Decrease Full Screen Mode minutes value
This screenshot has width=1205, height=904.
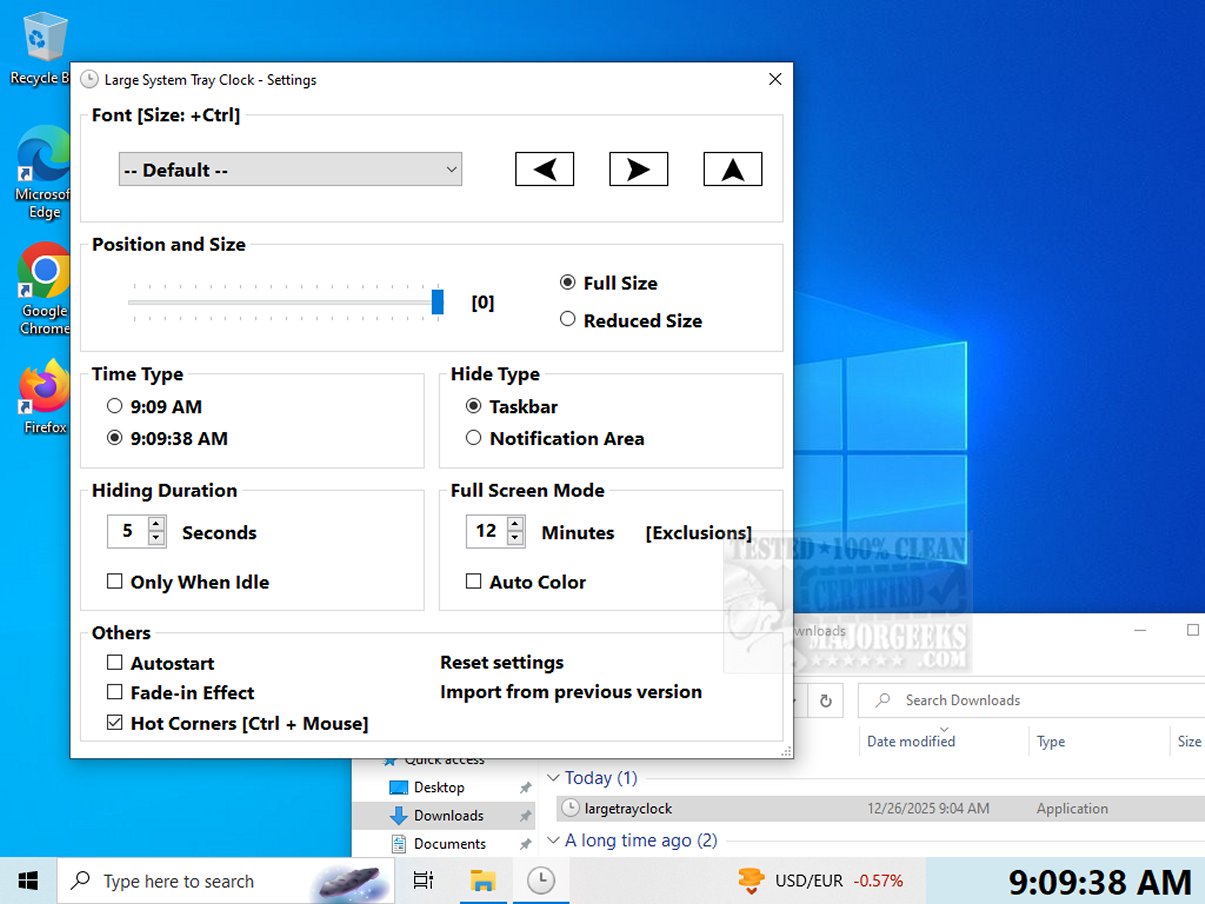(x=515, y=539)
